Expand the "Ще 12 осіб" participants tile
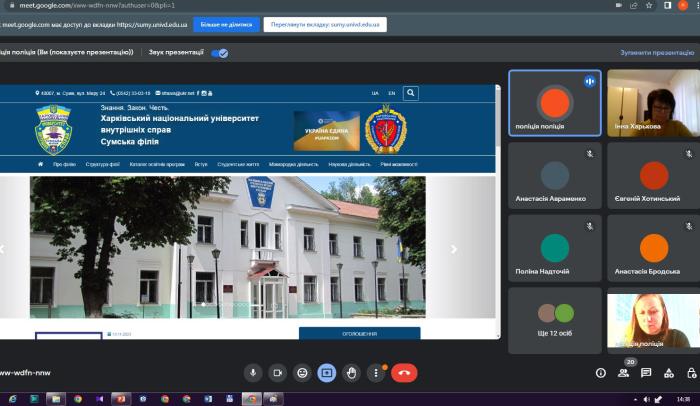The height and width of the screenshot is (406, 700). (x=554, y=320)
